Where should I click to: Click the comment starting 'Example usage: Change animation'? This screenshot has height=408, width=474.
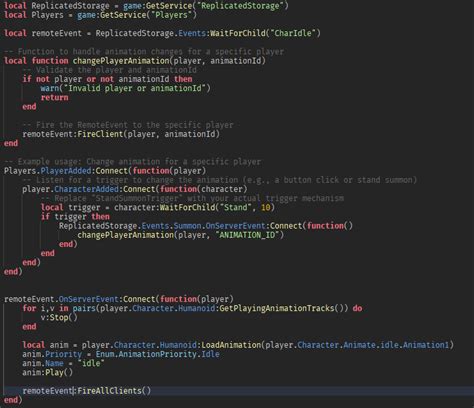point(132,162)
